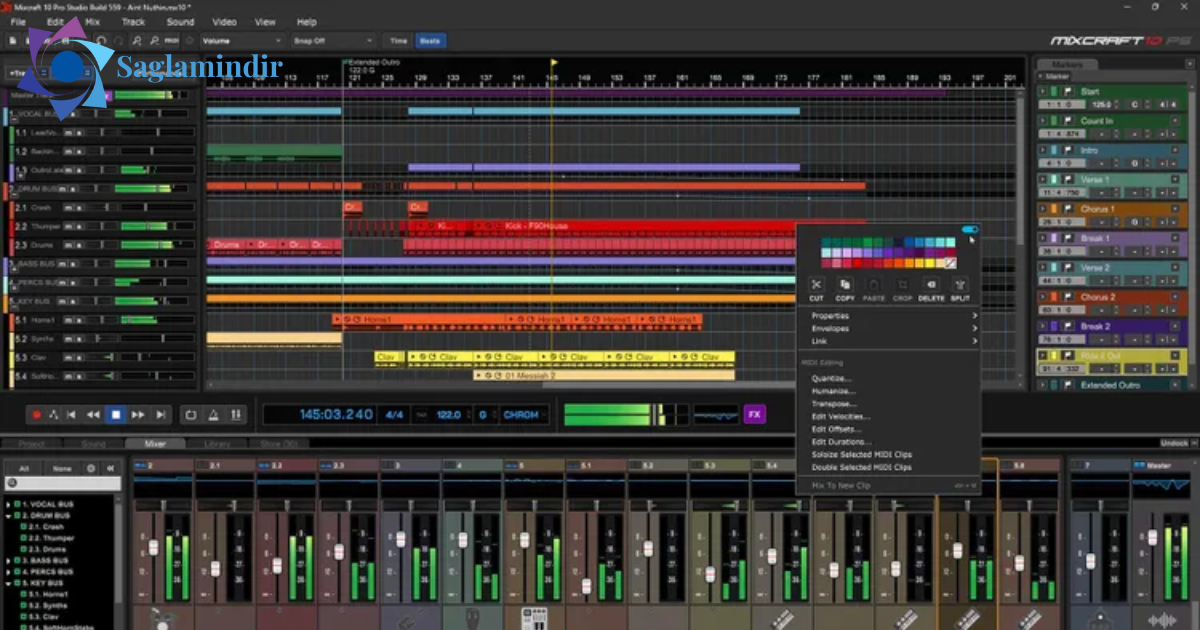The height and width of the screenshot is (630, 1200).
Task: Toggle 2.3. Drums checkbox in mixer list
Action: click(x=23, y=549)
